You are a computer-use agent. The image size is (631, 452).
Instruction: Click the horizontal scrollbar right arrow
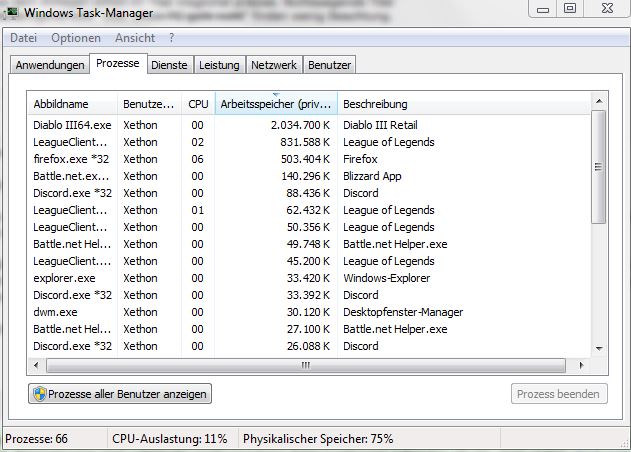point(581,365)
